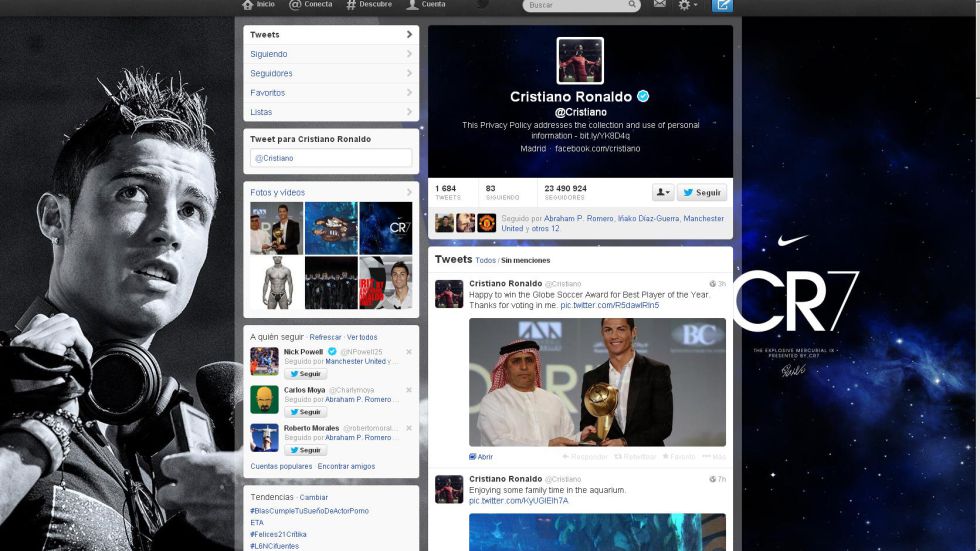The height and width of the screenshot is (551, 980).
Task: Click Encontrar amigos link
Action: [346, 467]
